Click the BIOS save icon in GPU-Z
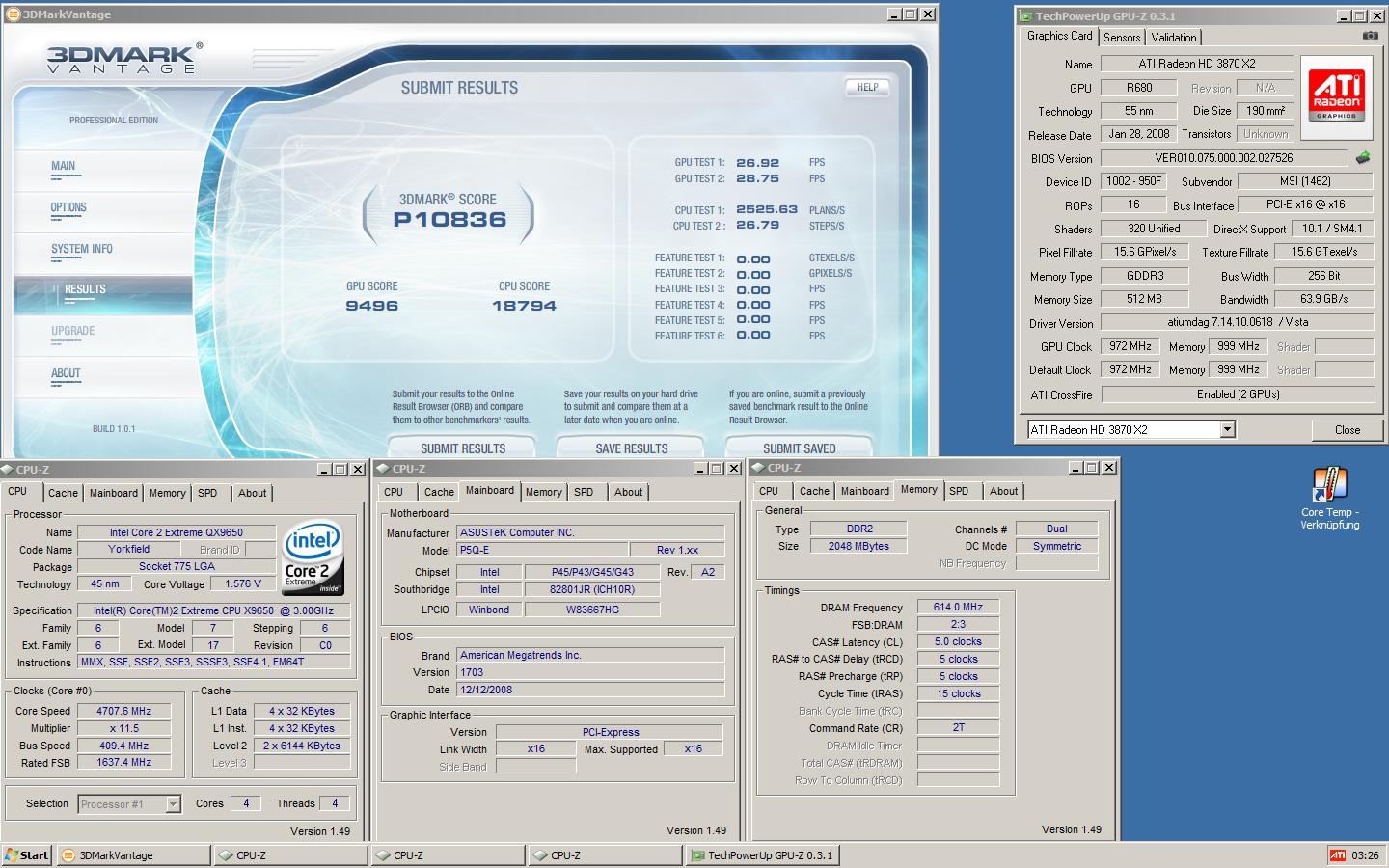The width and height of the screenshot is (1389, 868). click(1363, 158)
